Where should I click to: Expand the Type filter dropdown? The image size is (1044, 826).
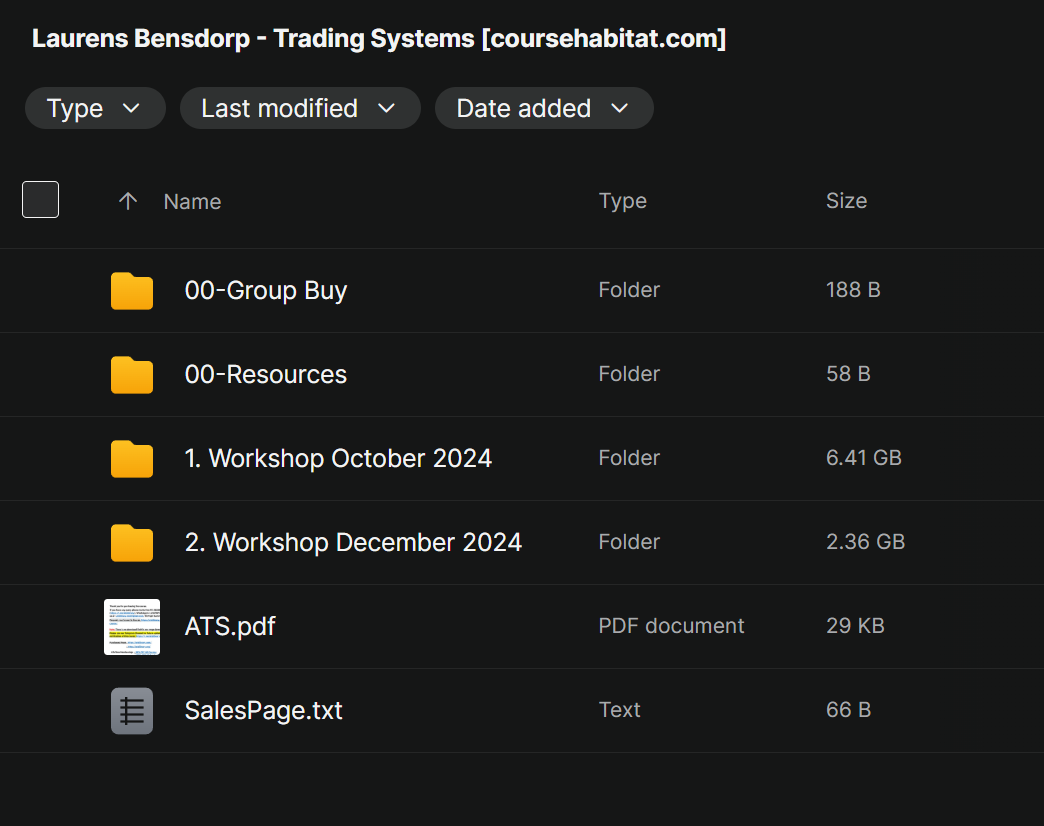click(x=95, y=108)
